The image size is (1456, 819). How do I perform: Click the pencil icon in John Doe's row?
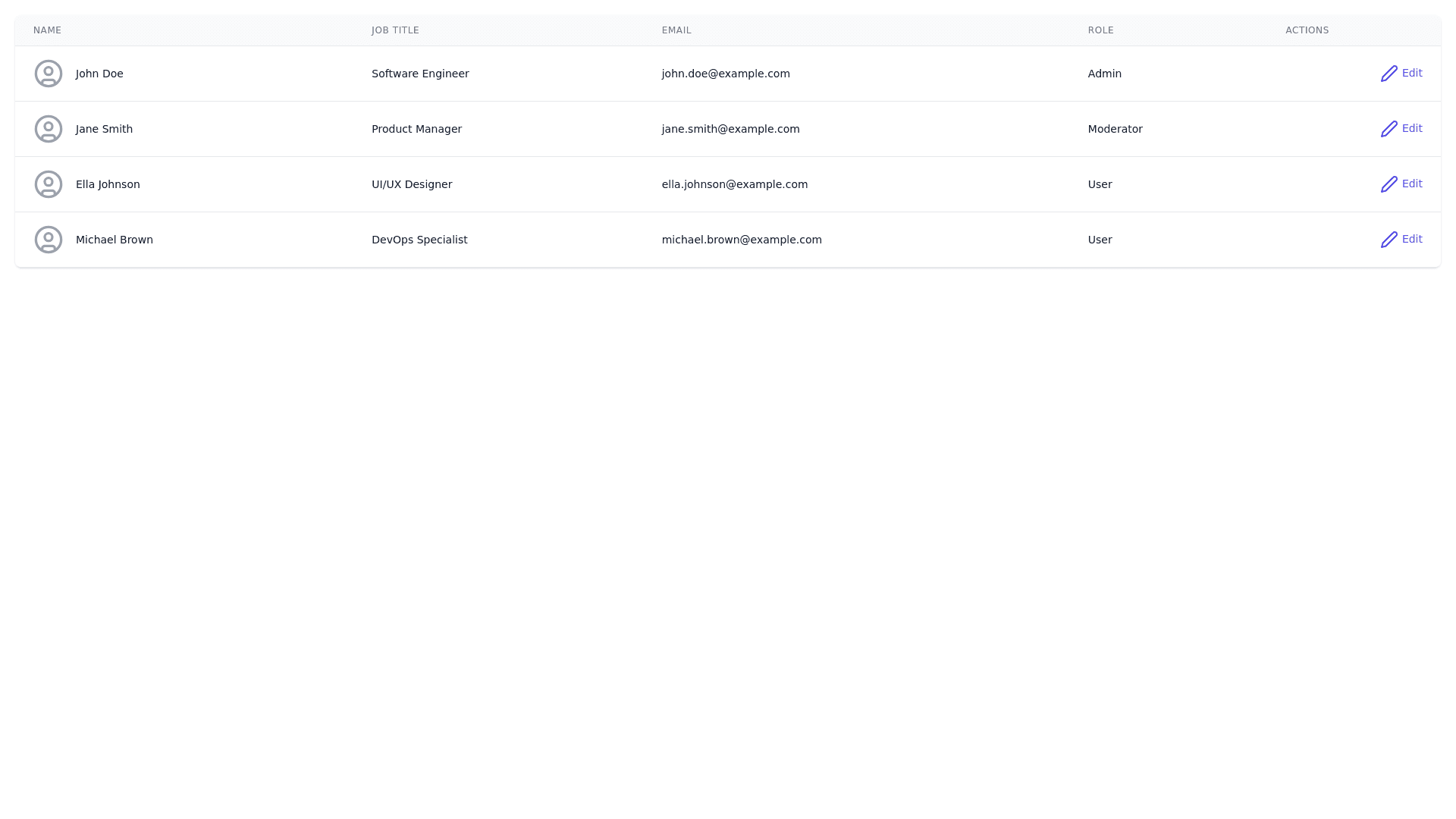[1389, 74]
